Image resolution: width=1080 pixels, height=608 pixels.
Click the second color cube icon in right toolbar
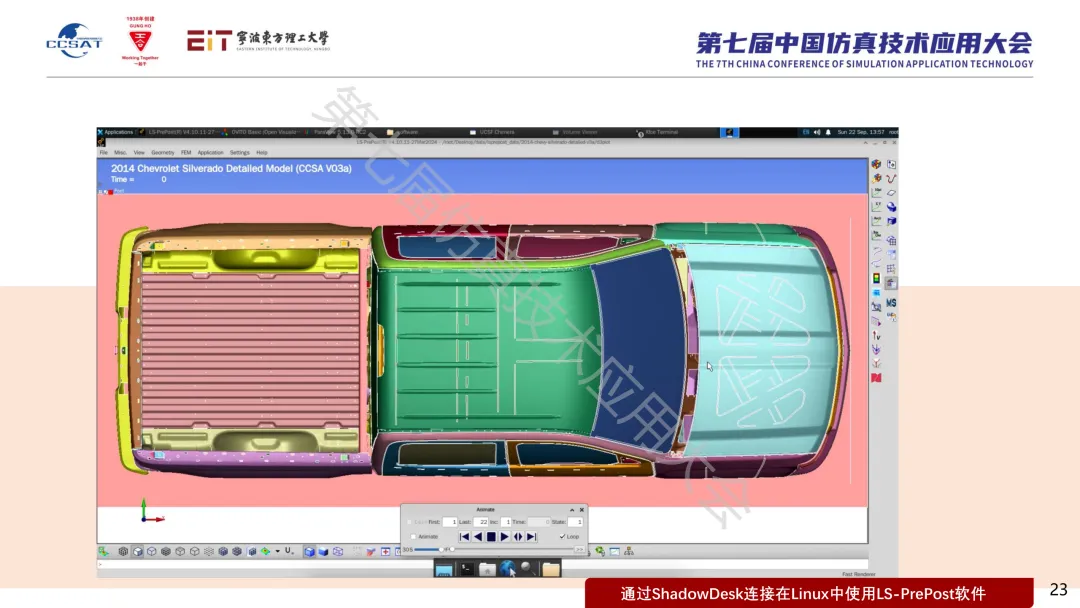point(877,178)
